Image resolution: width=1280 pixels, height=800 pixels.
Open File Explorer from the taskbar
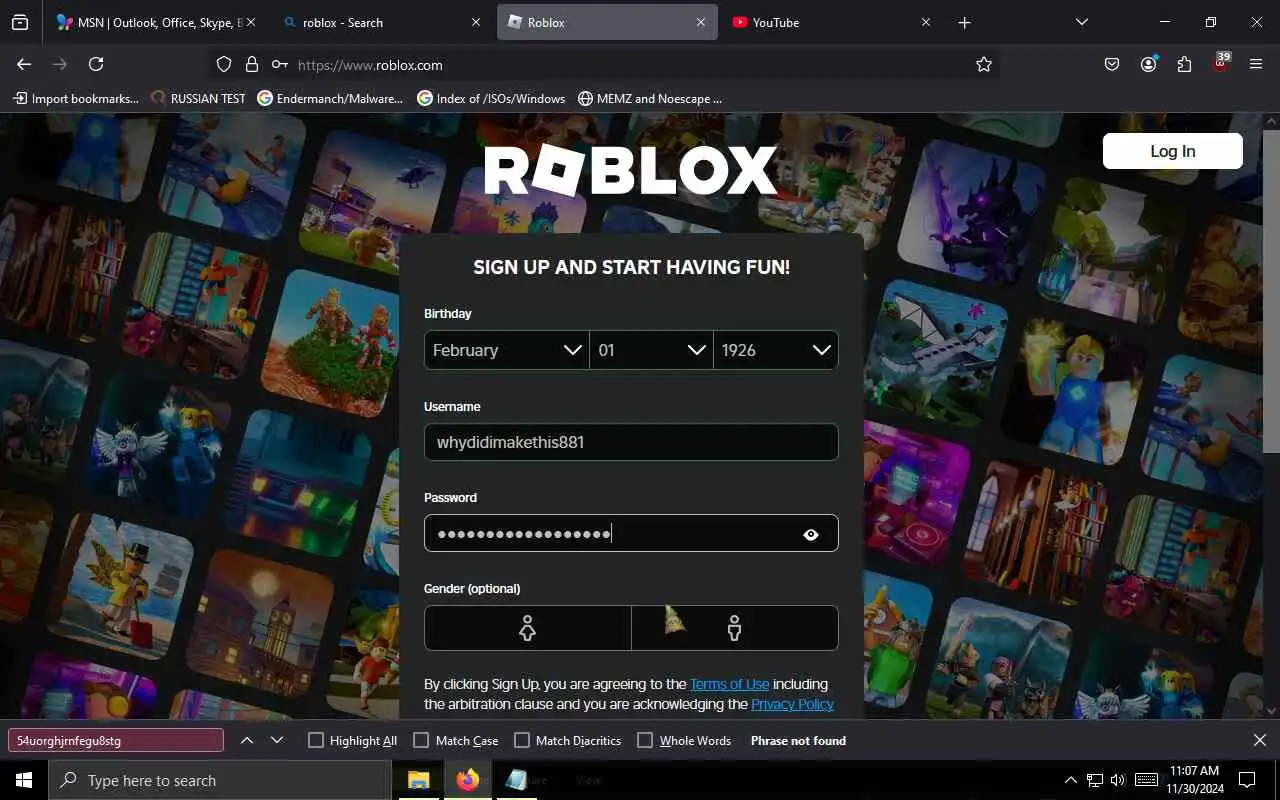tap(418, 780)
